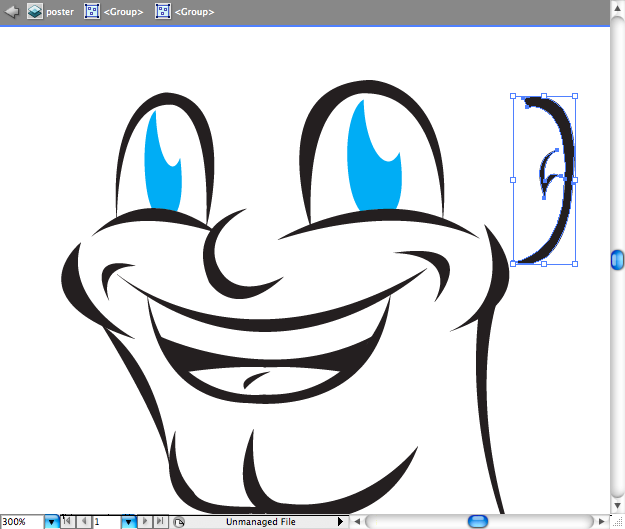Open the zoom level dropdown
The width and height of the screenshot is (625, 529).
[51, 522]
